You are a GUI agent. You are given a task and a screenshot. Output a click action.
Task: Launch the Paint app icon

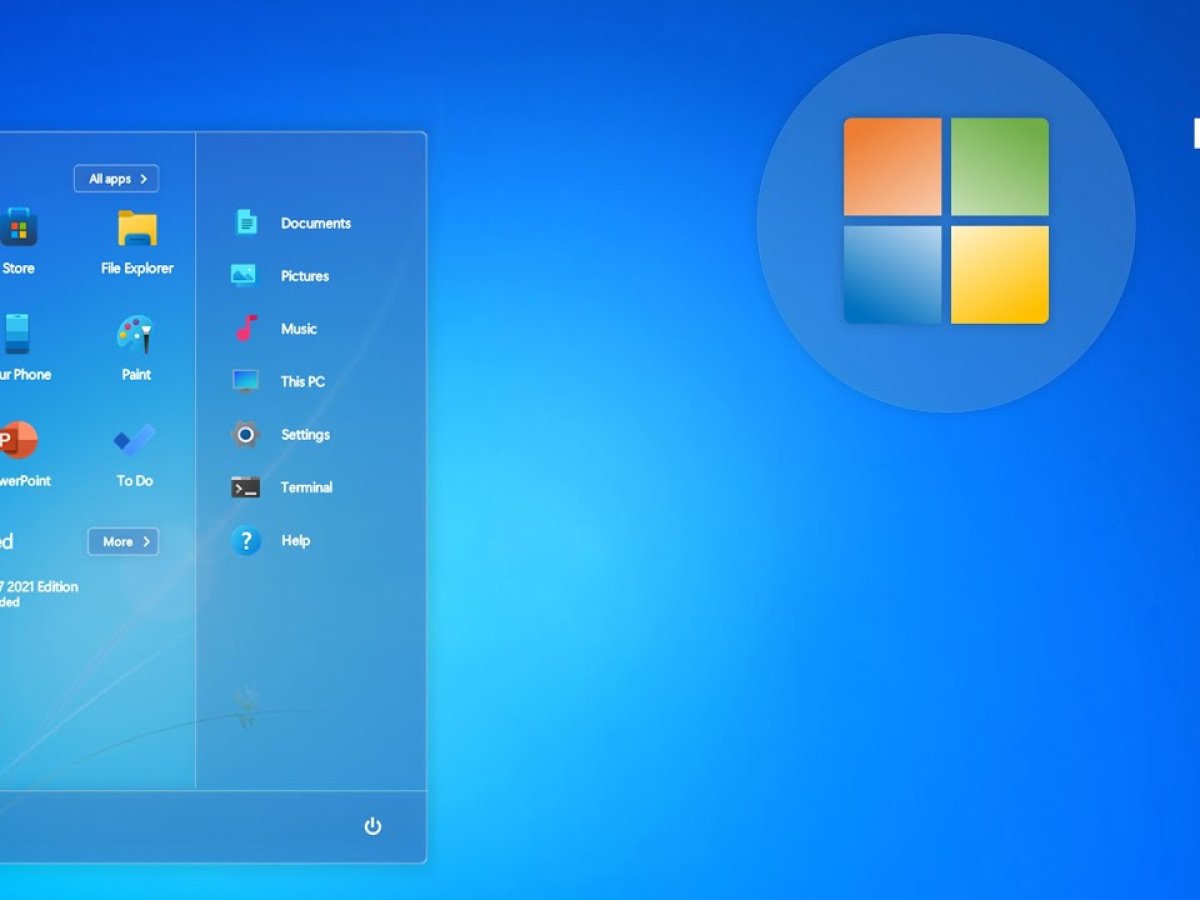tap(135, 335)
